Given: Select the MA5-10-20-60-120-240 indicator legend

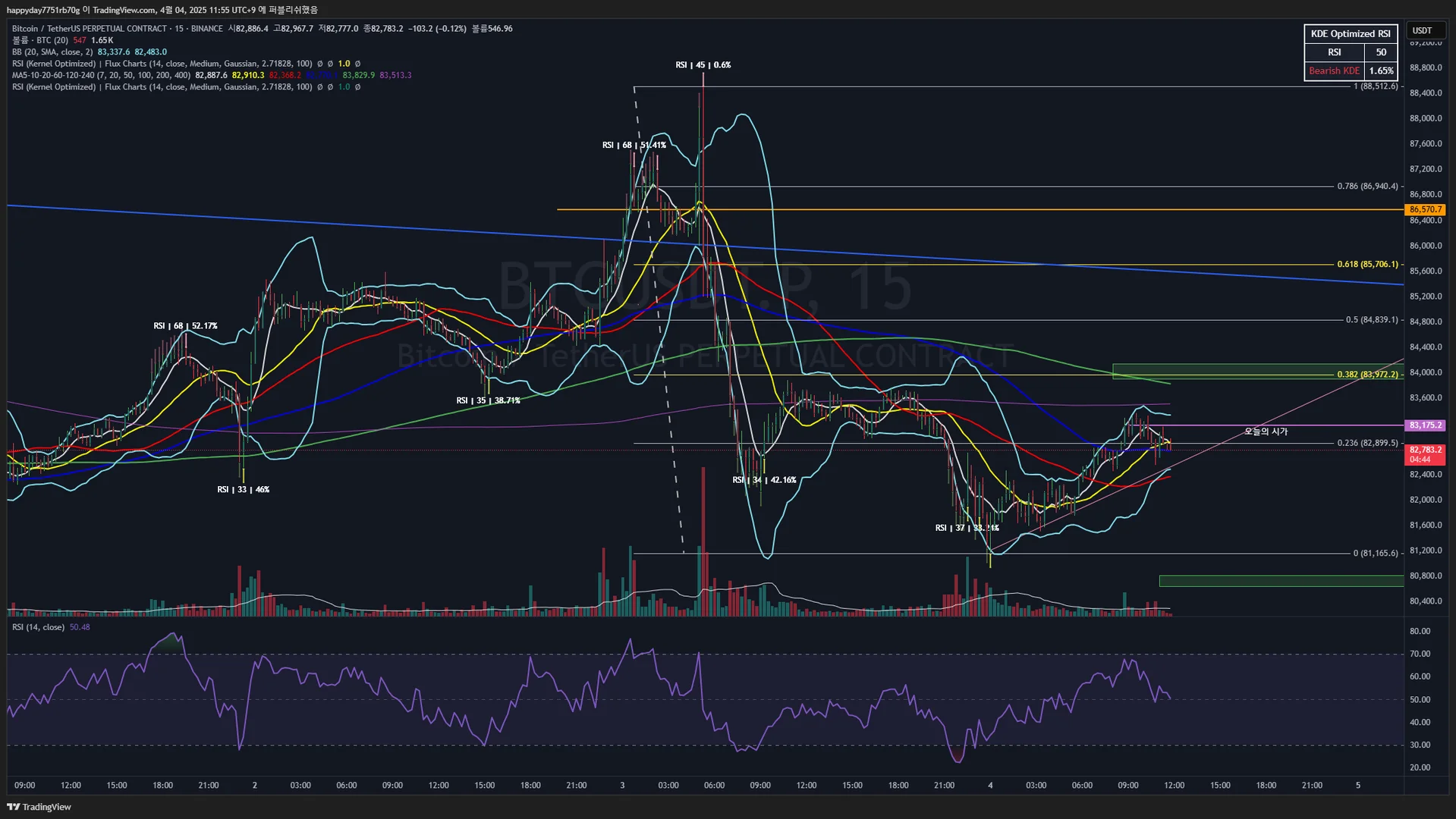Looking at the screenshot, I should pos(102,75).
